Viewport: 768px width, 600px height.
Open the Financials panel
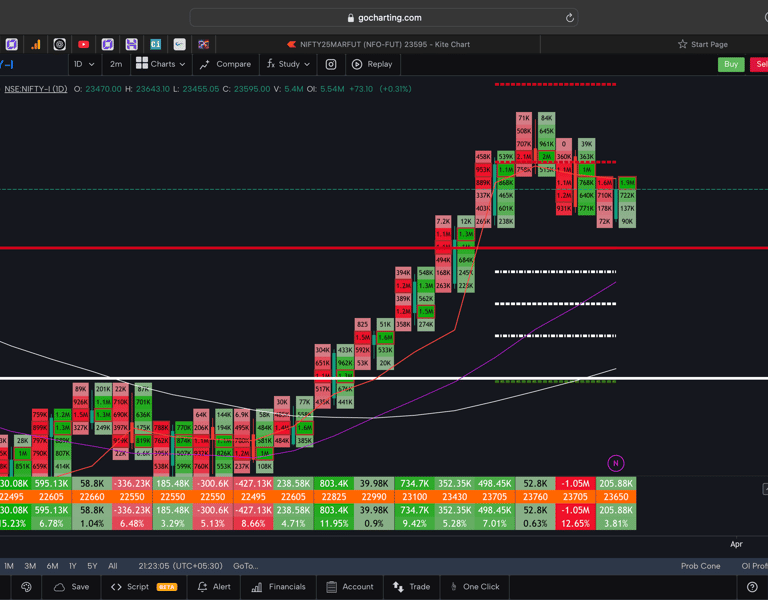point(279,587)
